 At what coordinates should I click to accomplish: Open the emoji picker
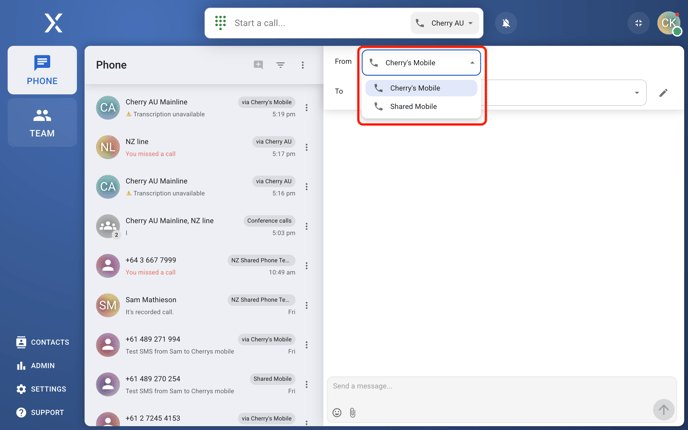(337, 412)
